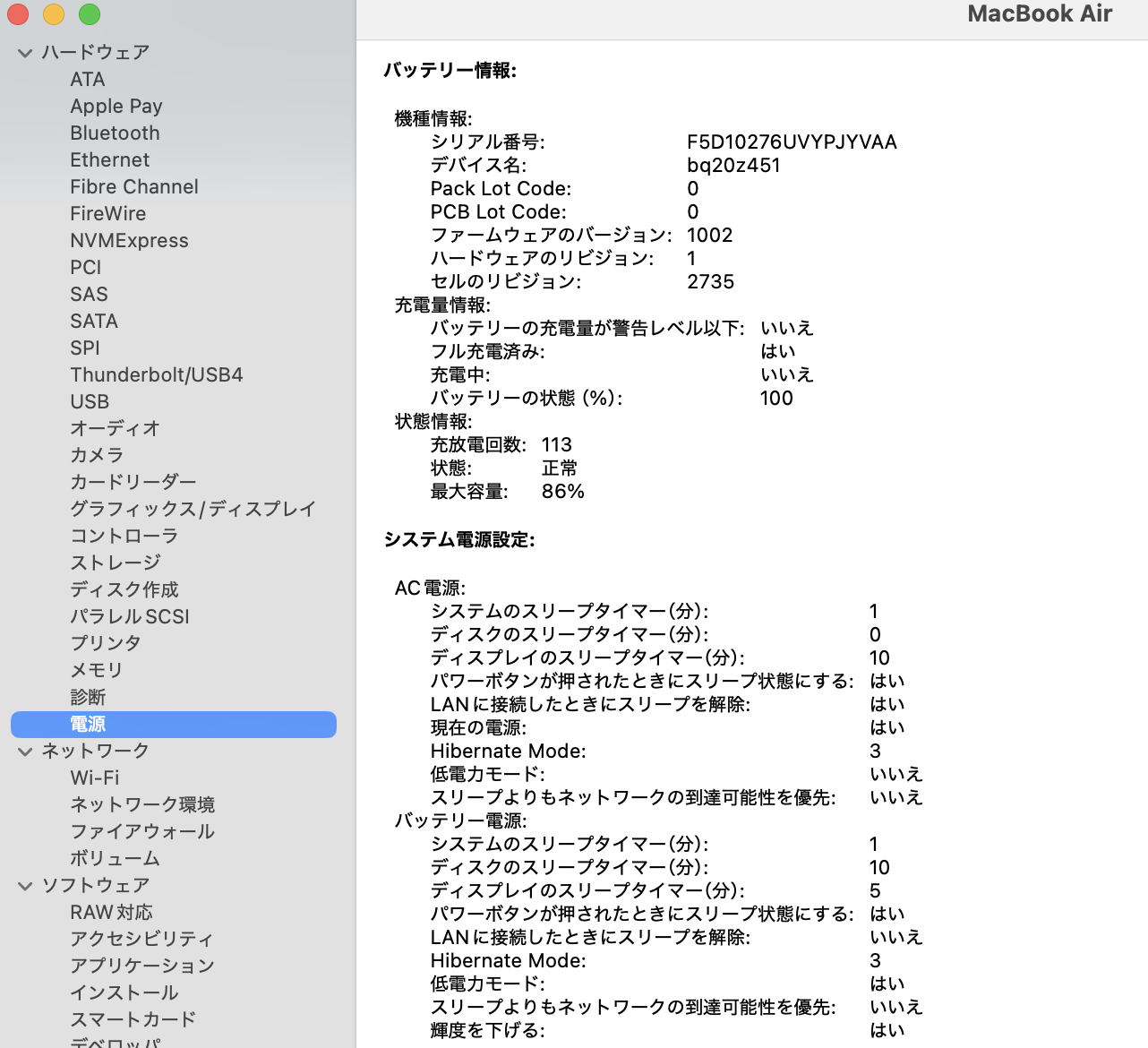Collapse the ハードウェア section chevron
The height and width of the screenshot is (1048, 1148).
click(25, 53)
